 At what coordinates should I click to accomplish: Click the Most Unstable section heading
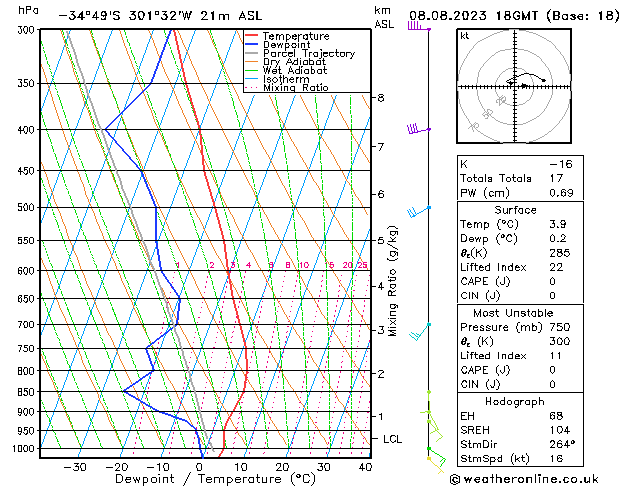pyautogui.click(x=513, y=313)
